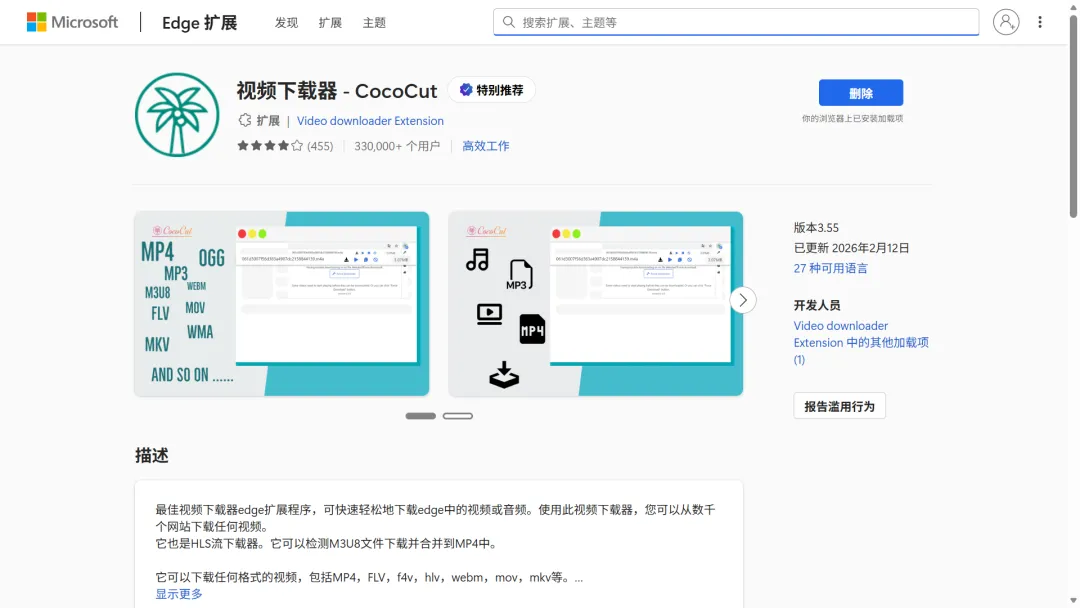Screen dimensions: 1080x608
Task: Click the 开发人员 heading
Action: coord(817,305)
